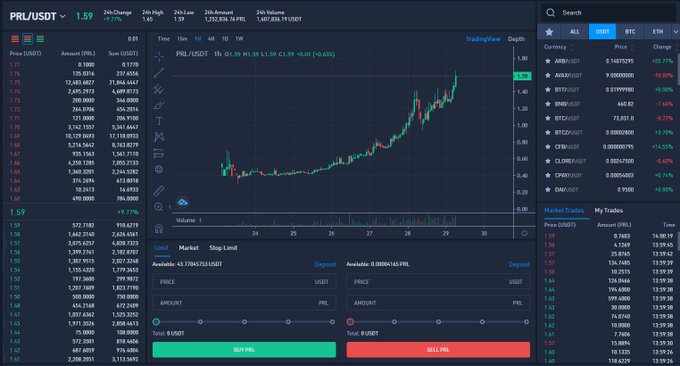Click the BUY PRL button
This screenshot has height=366, width=680.
244,350
